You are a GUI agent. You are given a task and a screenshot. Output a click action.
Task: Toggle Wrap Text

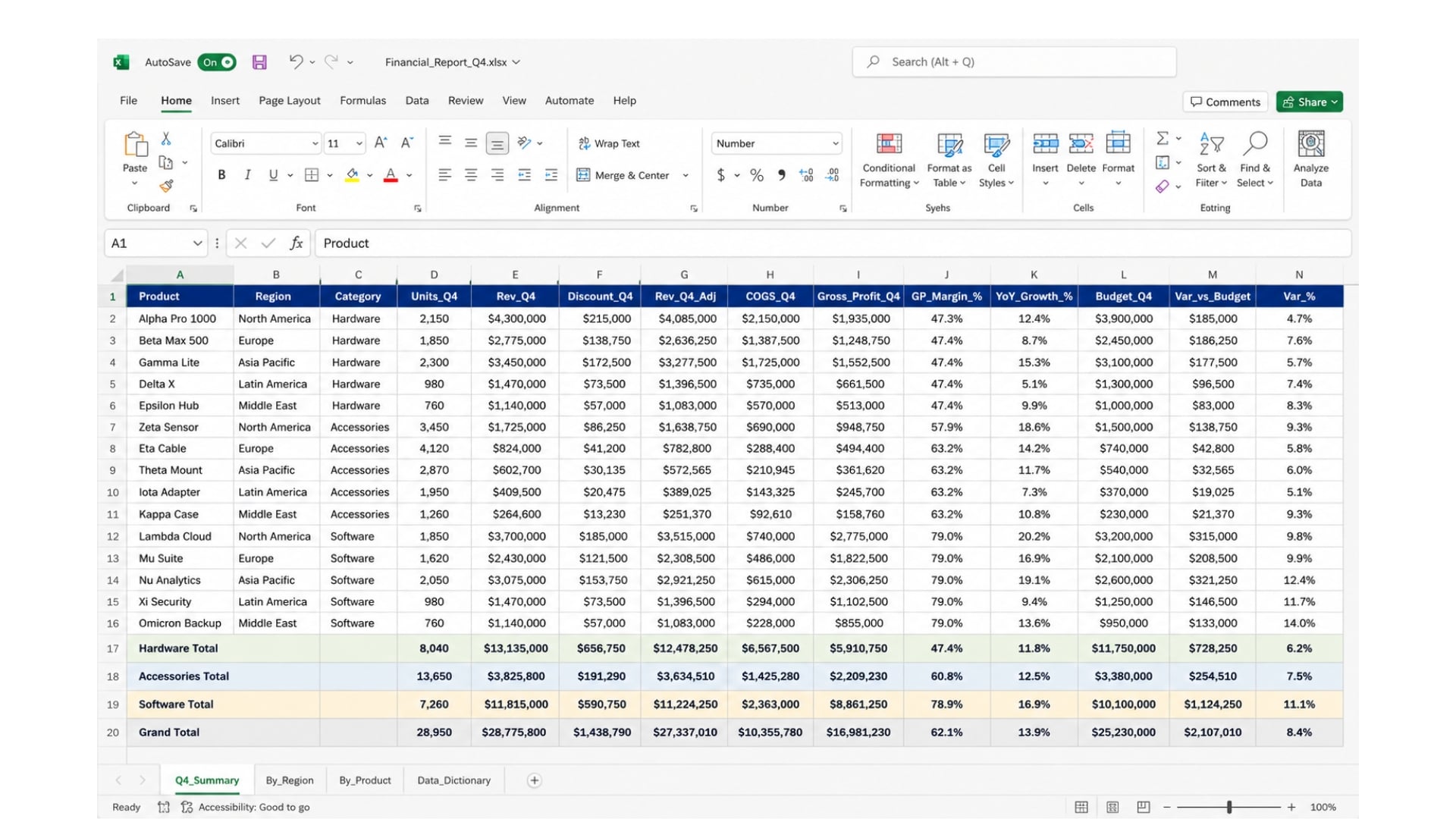pyautogui.click(x=609, y=143)
